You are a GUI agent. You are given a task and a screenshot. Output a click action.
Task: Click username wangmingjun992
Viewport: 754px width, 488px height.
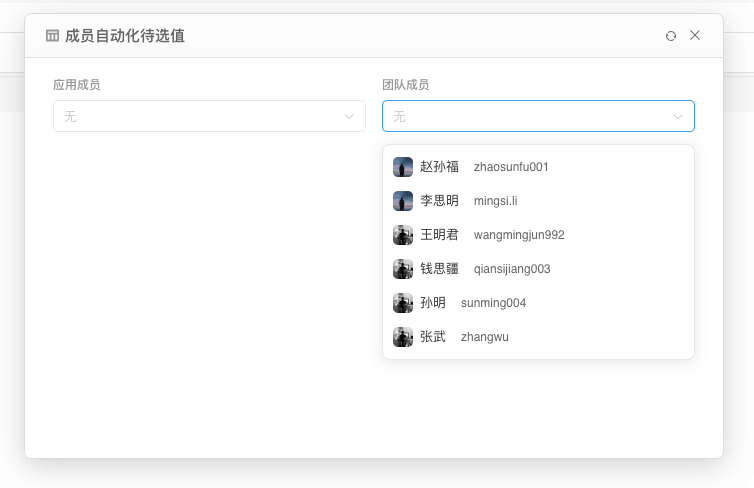pyautogui.click(x=519, y=235)
